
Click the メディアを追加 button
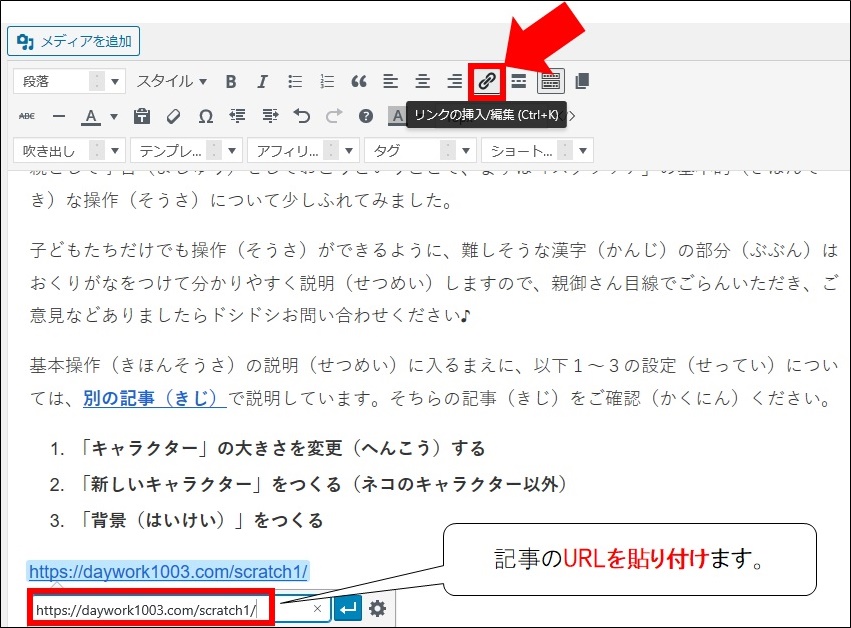click(74, 42)
